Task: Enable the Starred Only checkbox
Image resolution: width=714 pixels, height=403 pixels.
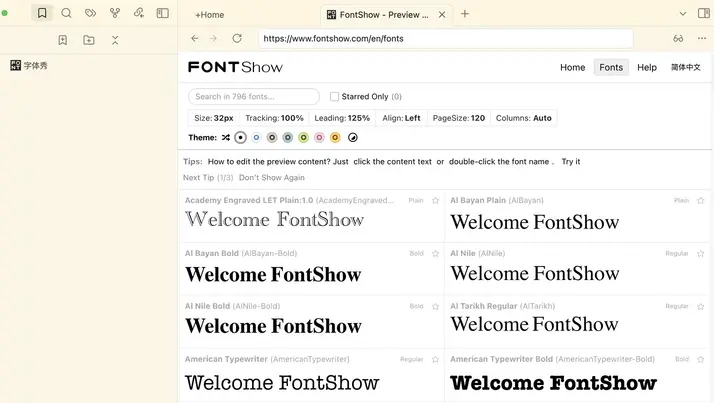Action: pyautogui.click(x=335, y=97)
